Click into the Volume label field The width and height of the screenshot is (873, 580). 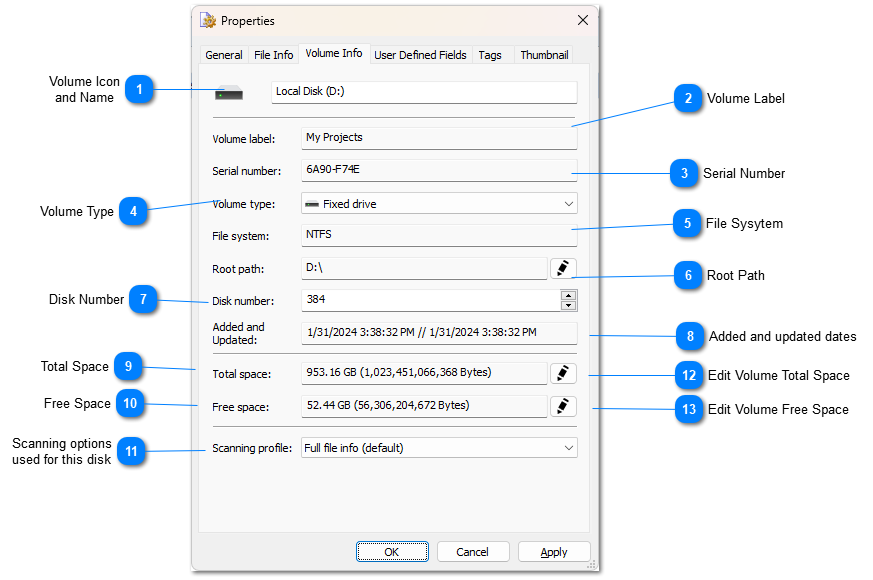tap(438, 138)
